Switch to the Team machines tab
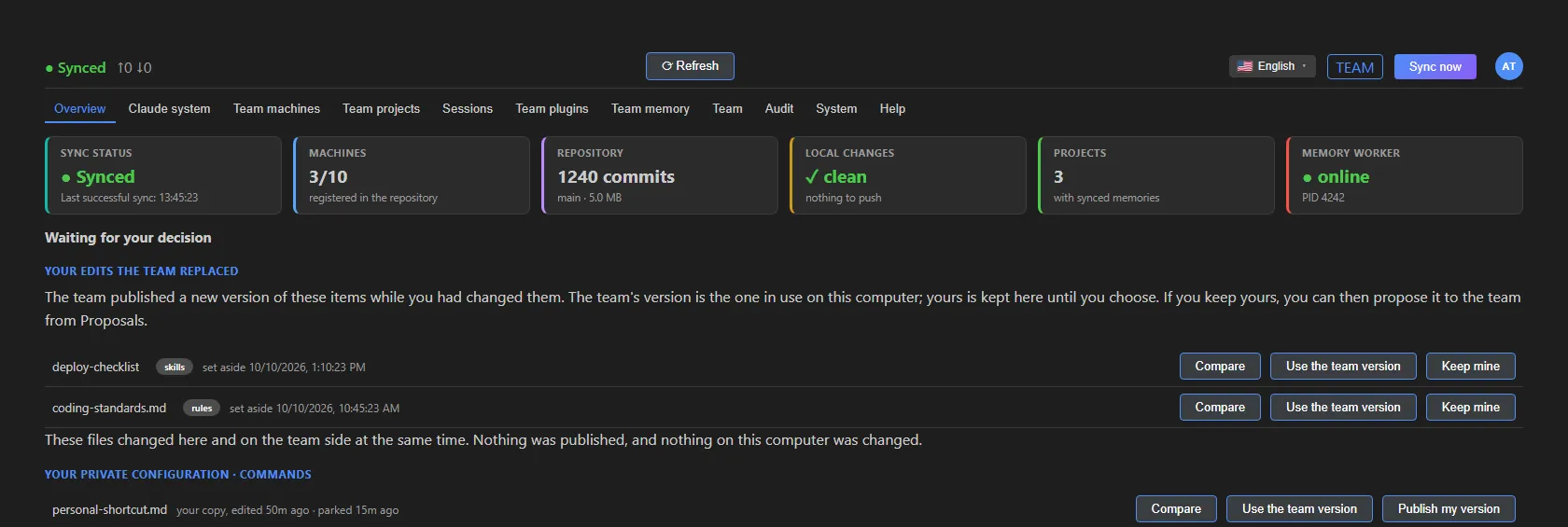Viewport: 1568px width, 527px height. point(276,109)
